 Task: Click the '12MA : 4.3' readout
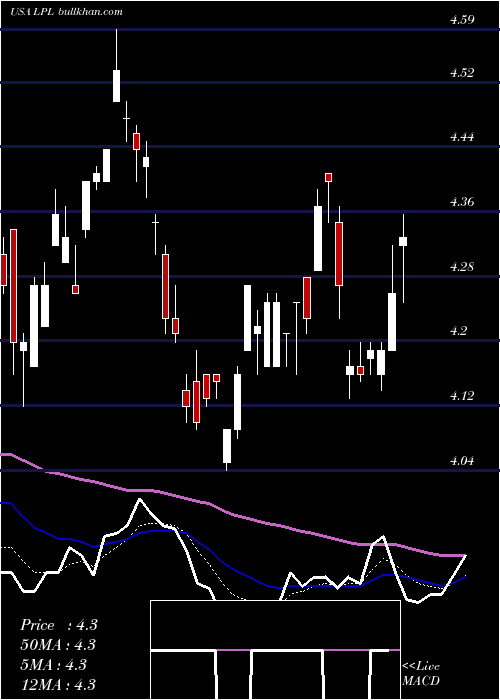point(58,684)
